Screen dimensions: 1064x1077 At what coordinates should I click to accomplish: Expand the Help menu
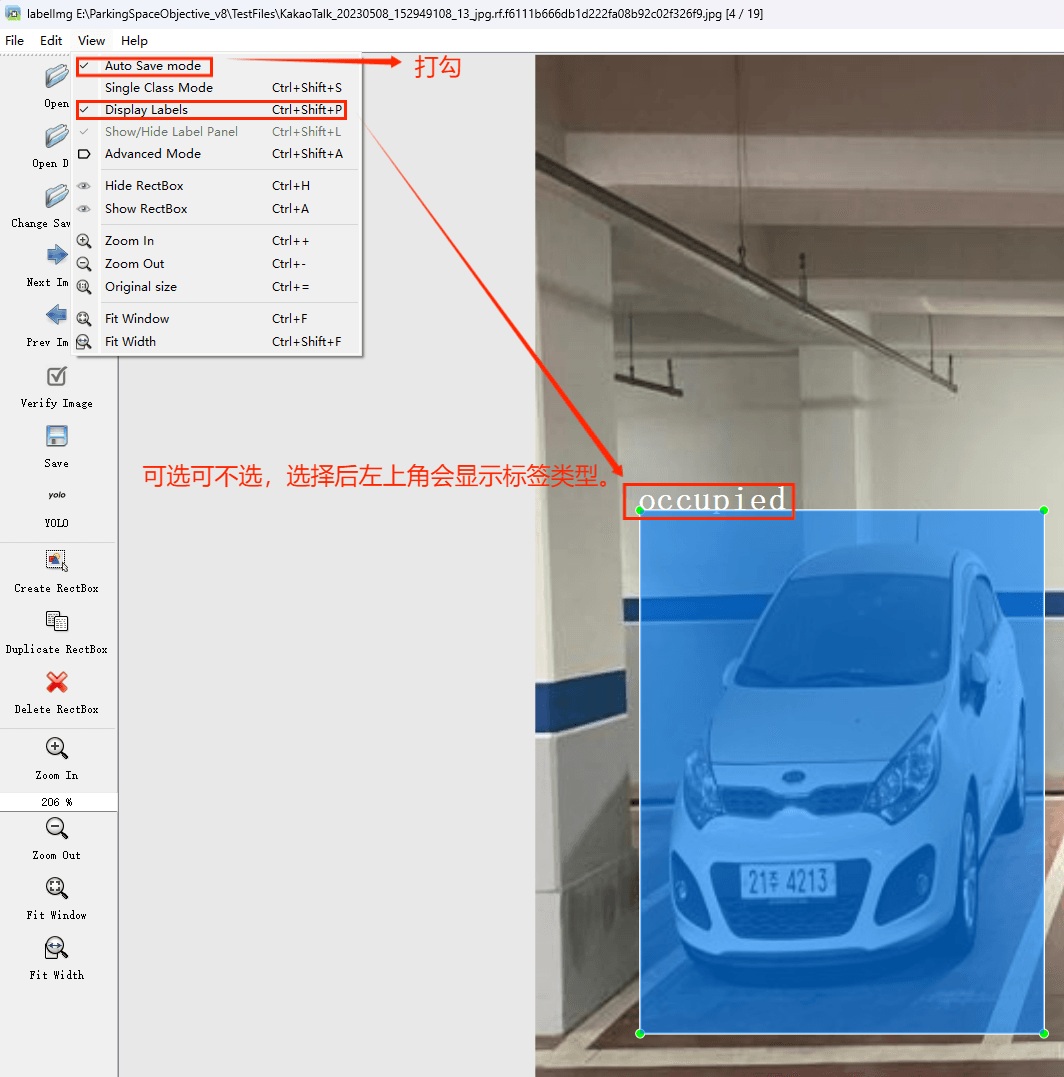pos(134,41)
